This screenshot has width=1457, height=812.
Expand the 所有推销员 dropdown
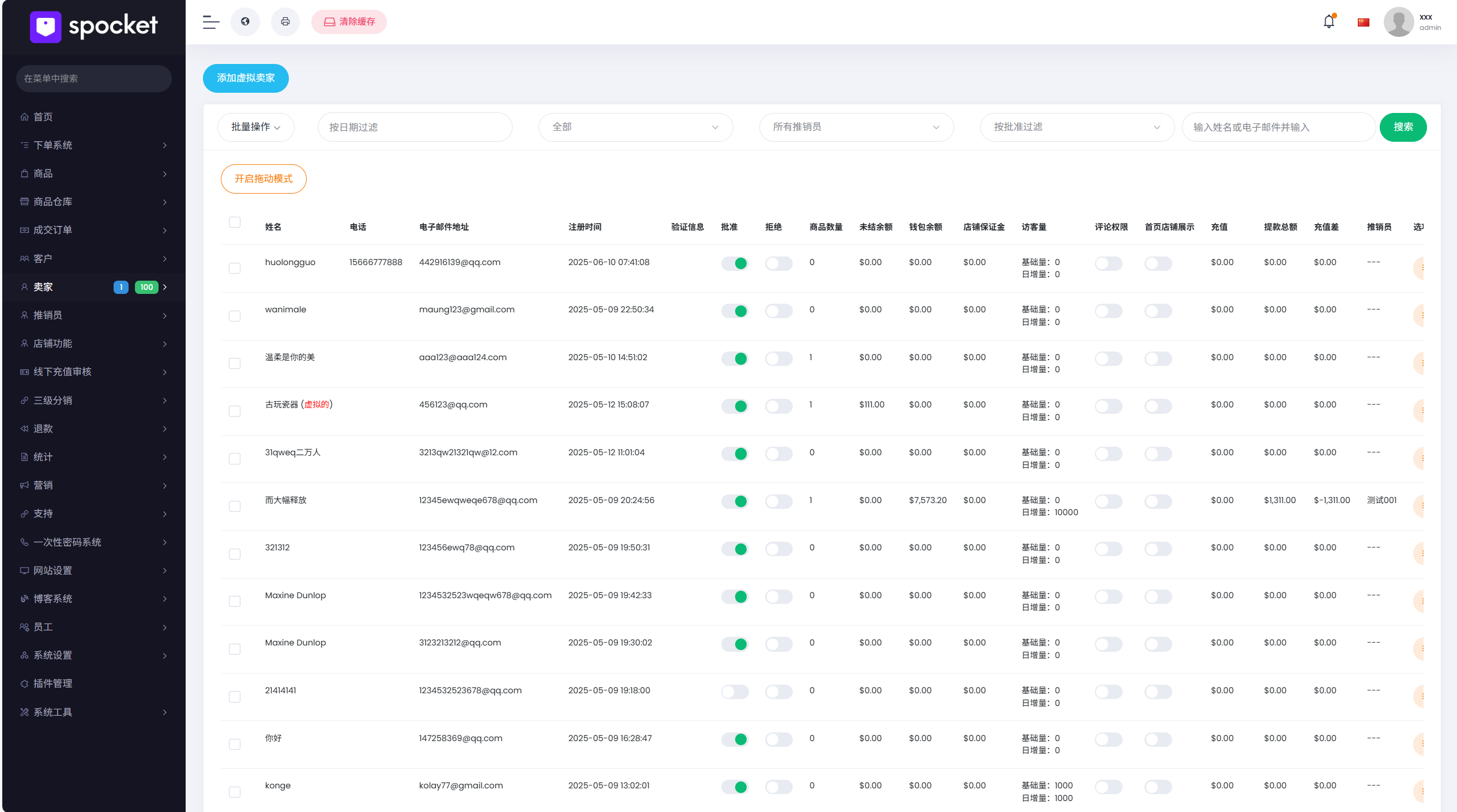tap(856, 127)
